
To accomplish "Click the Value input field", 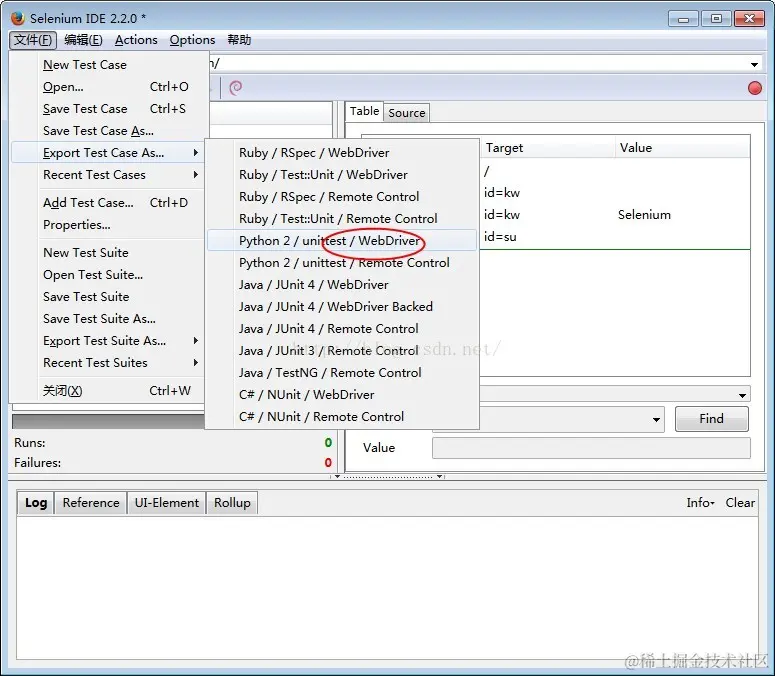I will [591, 448].
